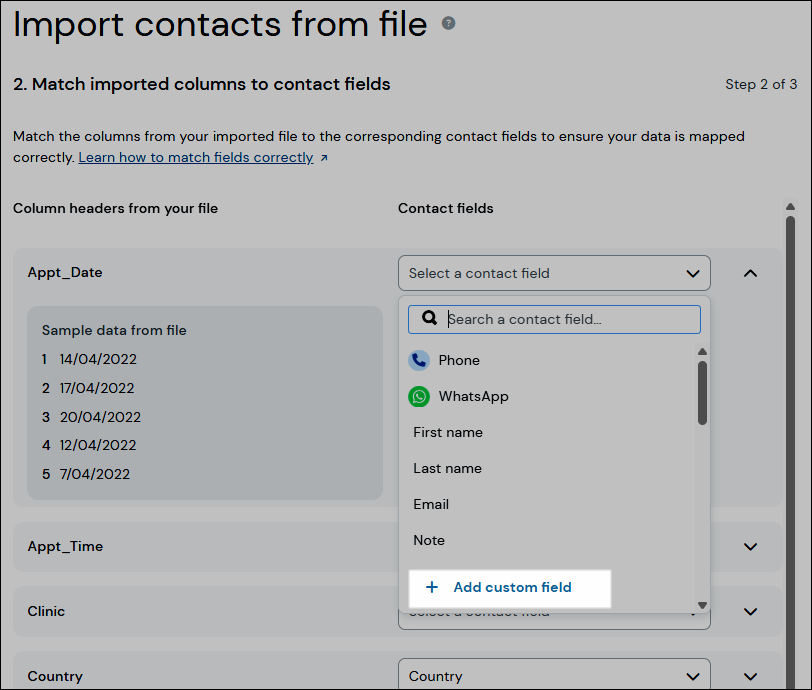Expand the Clinic row

pyautogui.click(x=750, y=611)
